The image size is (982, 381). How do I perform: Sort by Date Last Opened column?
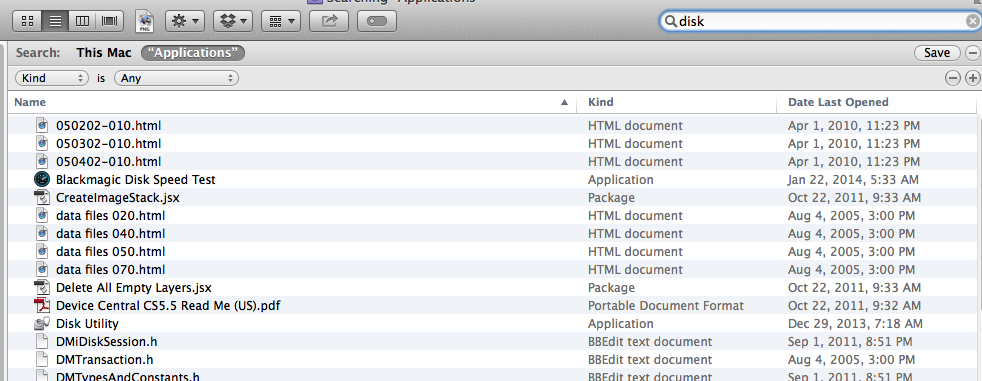pyautogui.click(x=838, y=102)
